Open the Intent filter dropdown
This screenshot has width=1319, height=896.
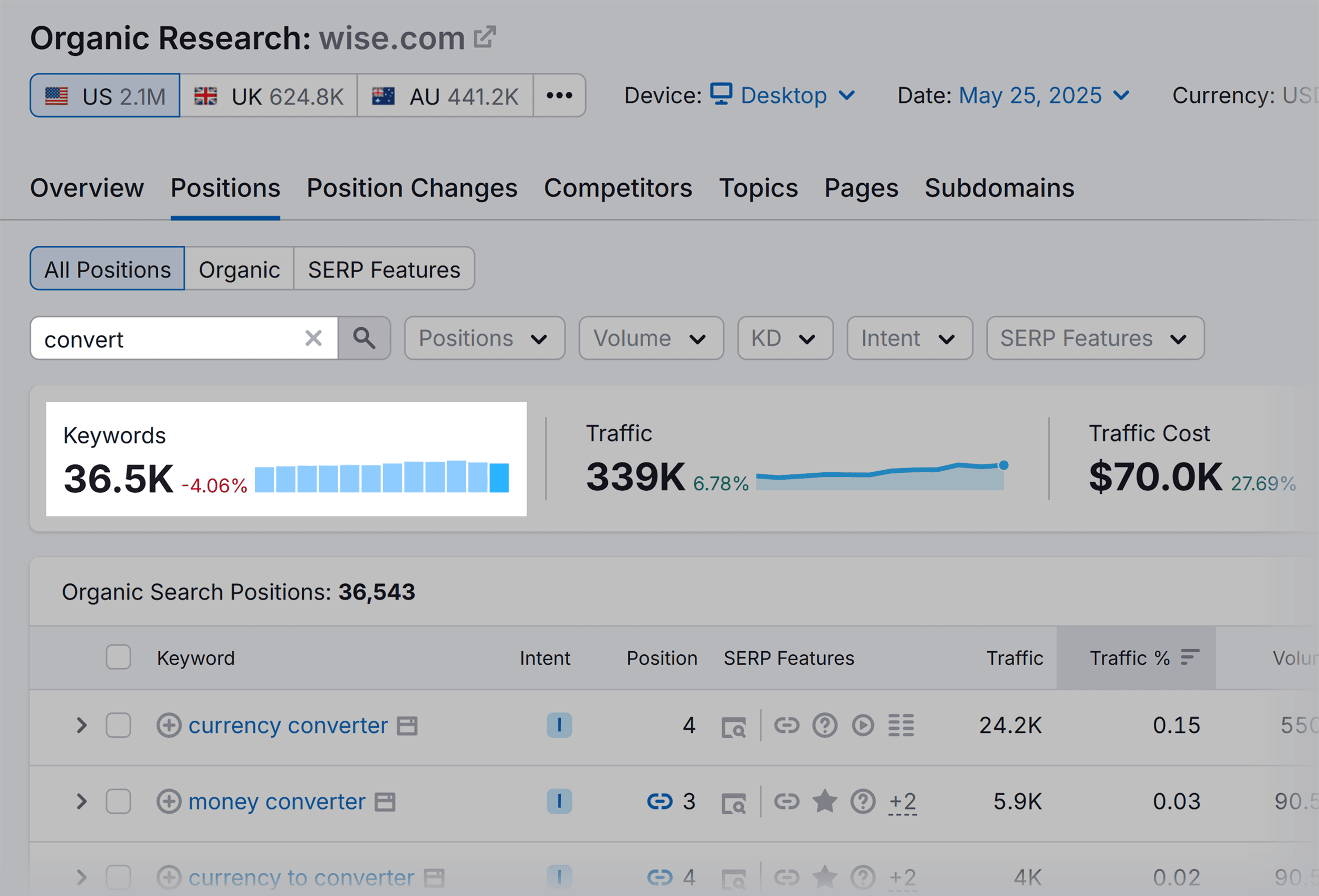(x=910, y=338)
